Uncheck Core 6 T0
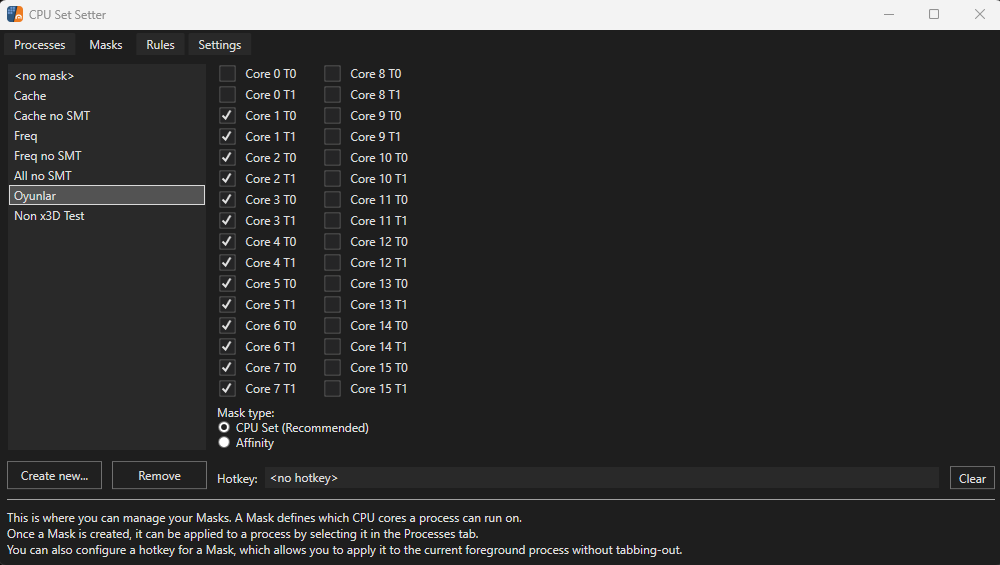 click(227, 326)
